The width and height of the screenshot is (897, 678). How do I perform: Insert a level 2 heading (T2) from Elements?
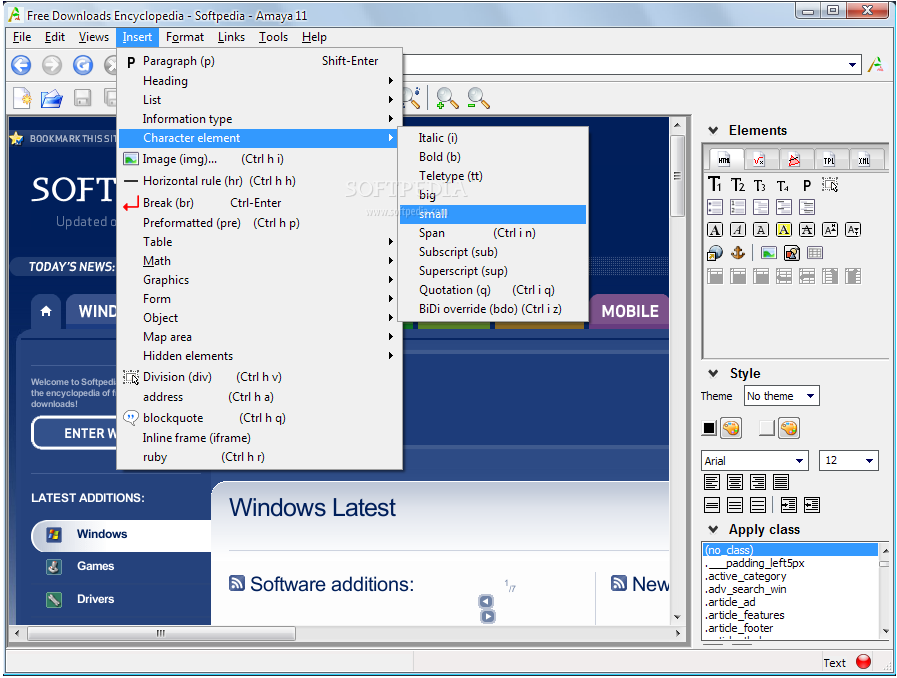pos(738,185)
